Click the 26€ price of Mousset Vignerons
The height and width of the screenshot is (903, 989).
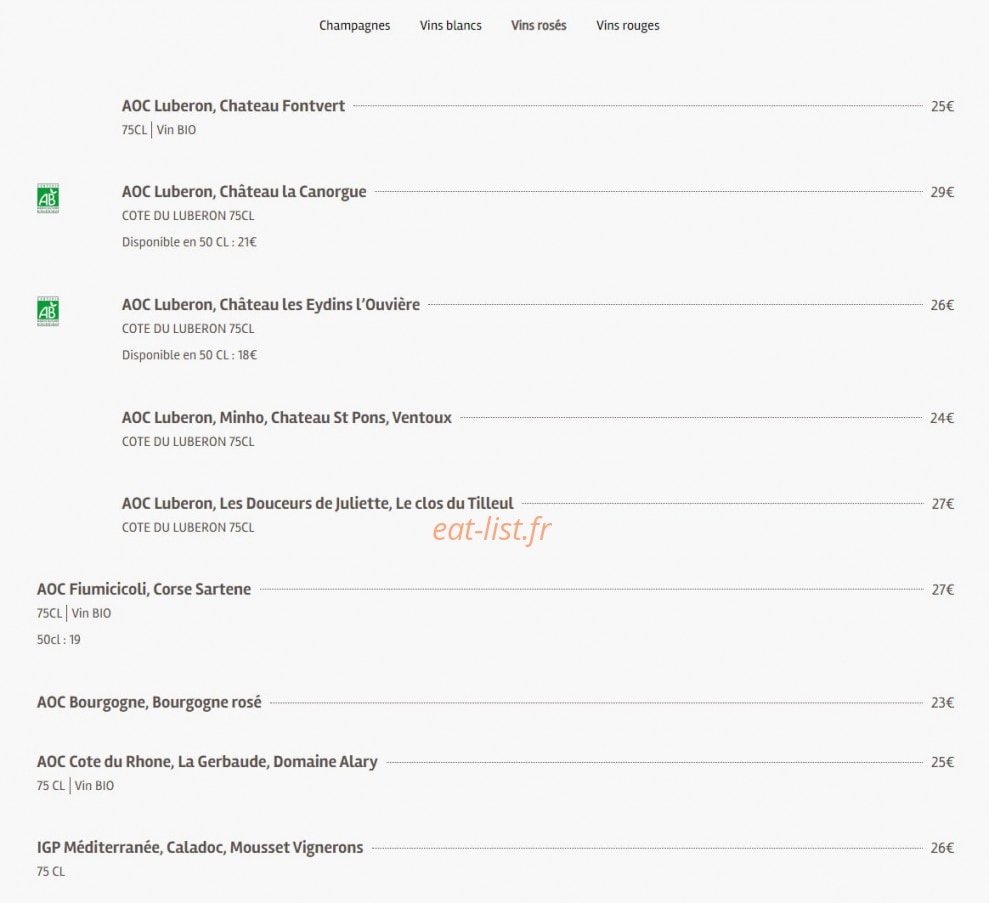(x=942, y=848)
